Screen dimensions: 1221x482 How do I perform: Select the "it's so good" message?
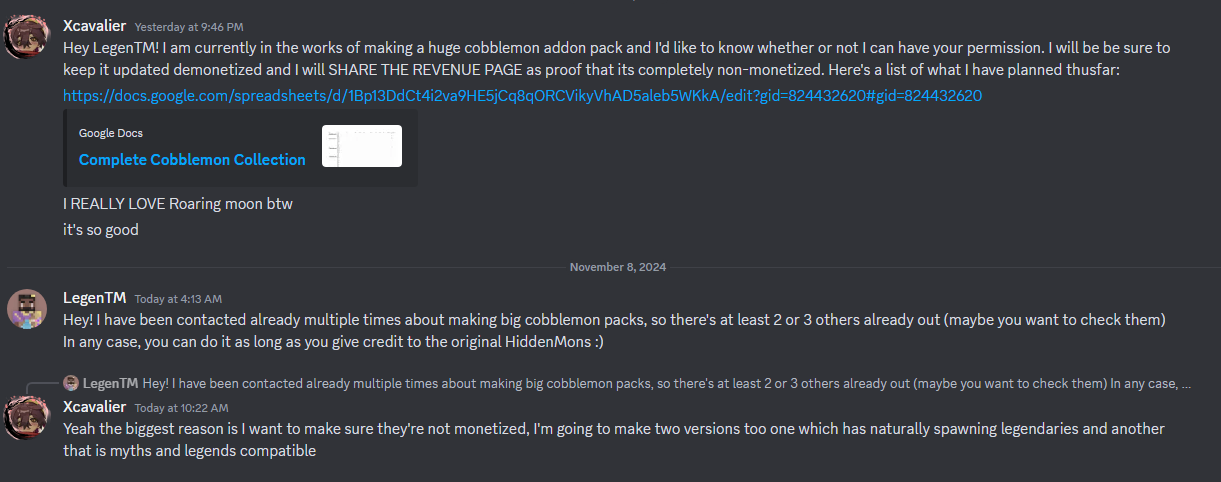point(100,230)
